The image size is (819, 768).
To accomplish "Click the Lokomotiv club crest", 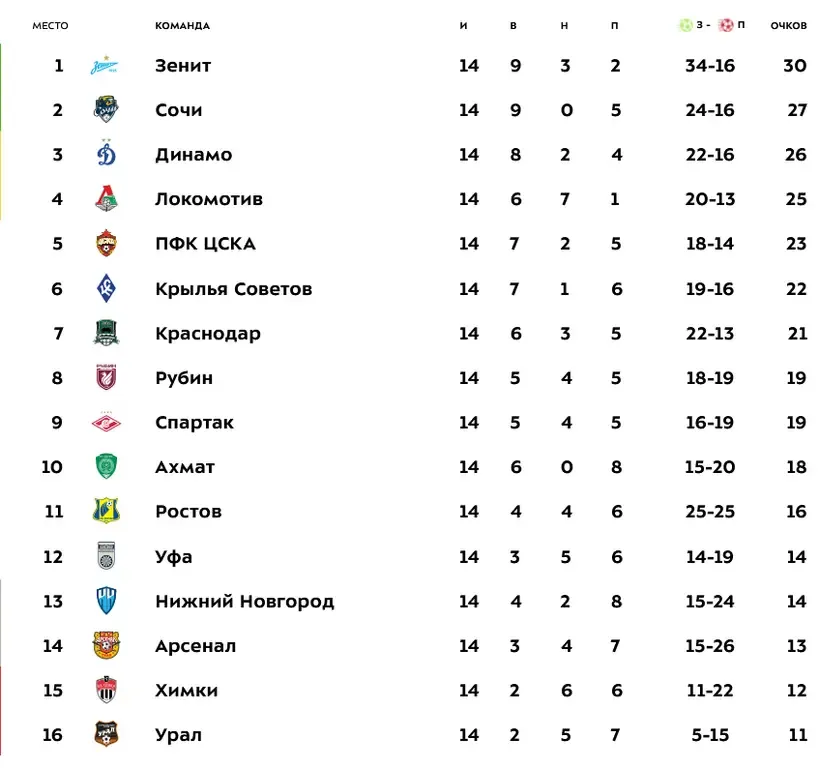I will pos(106,199).
